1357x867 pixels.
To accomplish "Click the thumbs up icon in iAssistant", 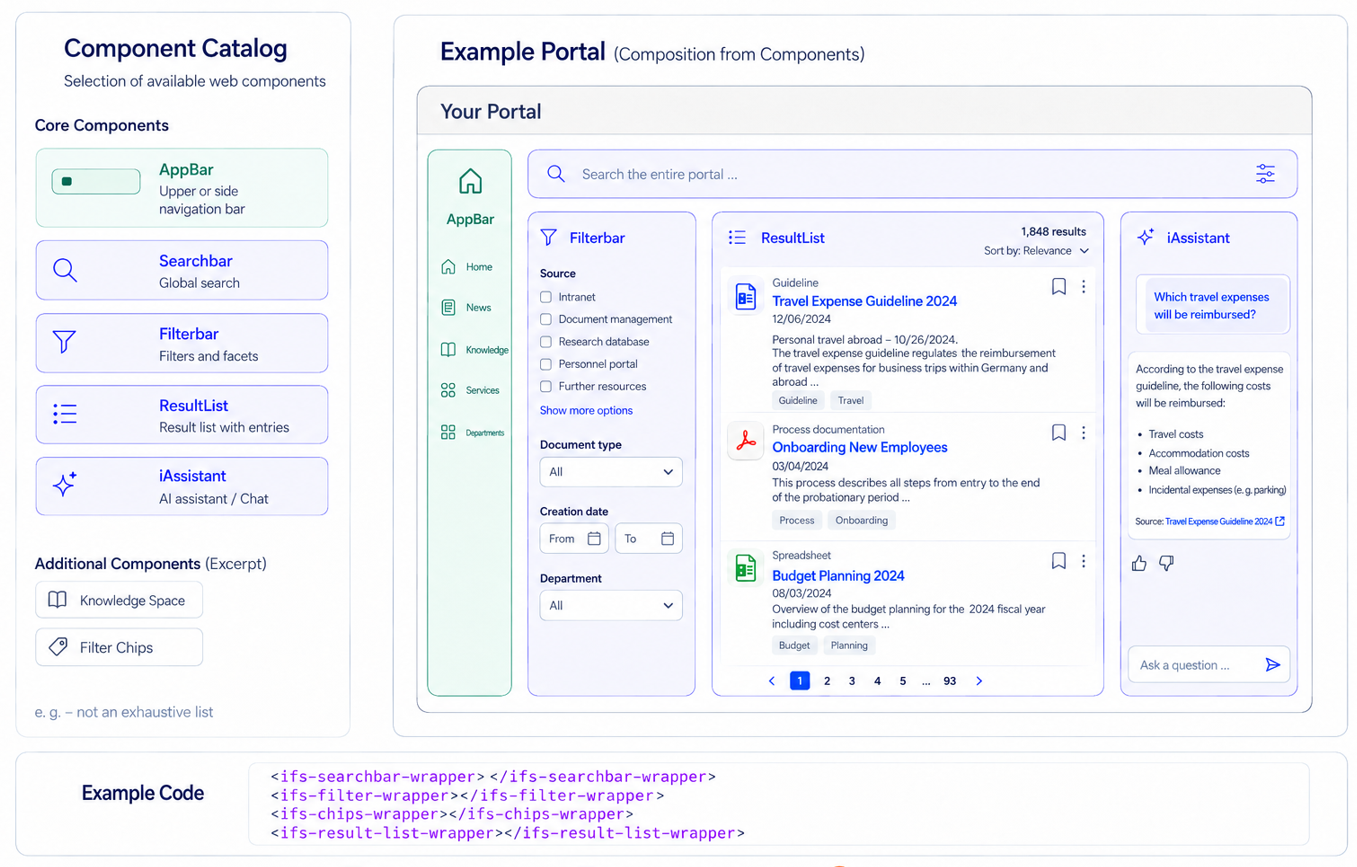I will pos(1139,563).
